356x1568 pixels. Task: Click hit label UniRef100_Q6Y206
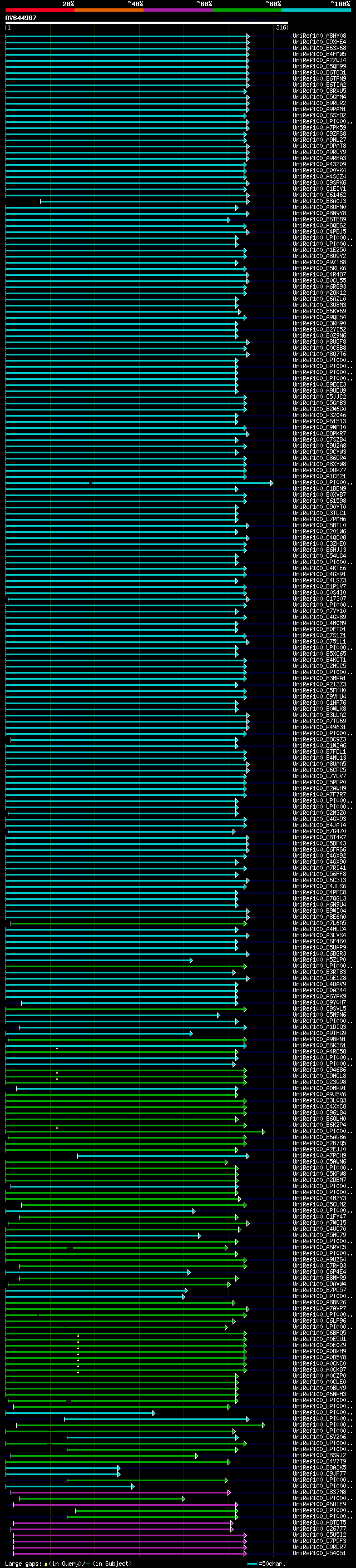point(319,1437)
